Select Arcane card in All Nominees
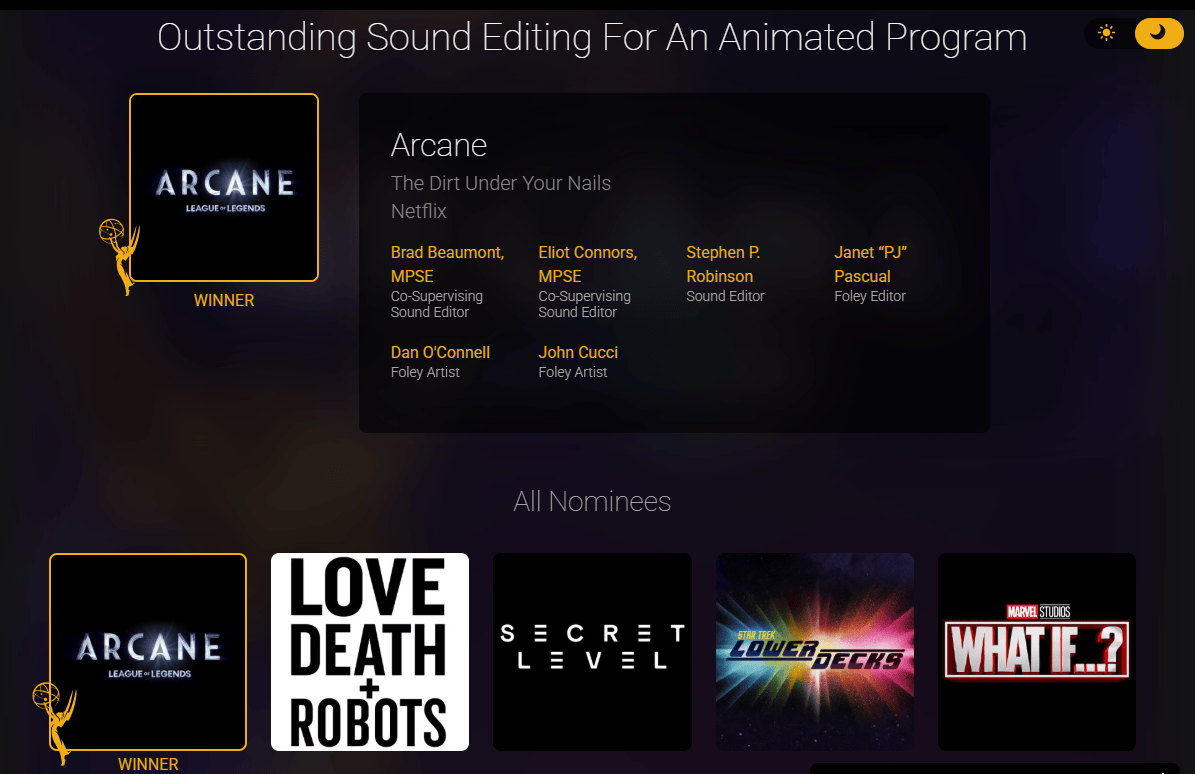Viewport: 1195px width, 774px height. point(148,652)
